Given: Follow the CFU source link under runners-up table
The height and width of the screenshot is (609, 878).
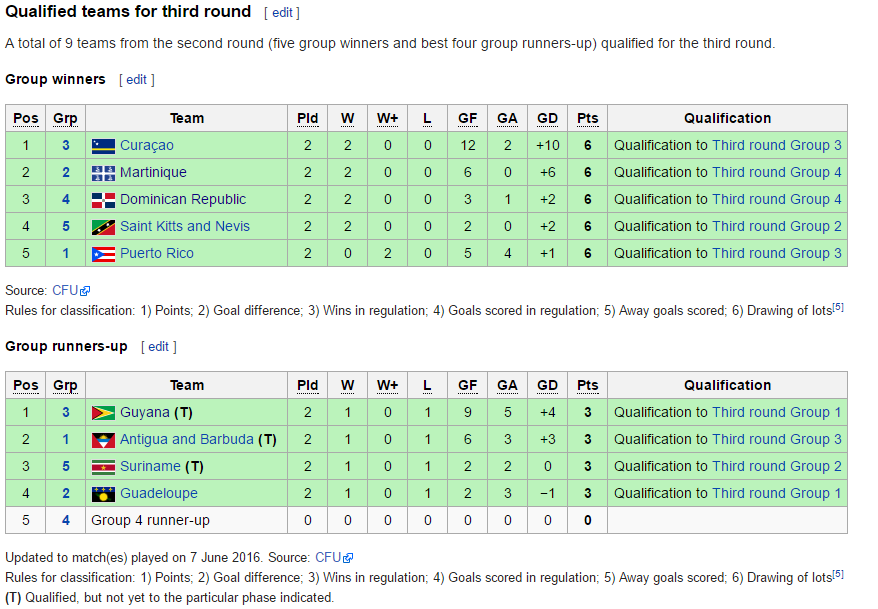Looking at the screenshot, I should (328, 558).
